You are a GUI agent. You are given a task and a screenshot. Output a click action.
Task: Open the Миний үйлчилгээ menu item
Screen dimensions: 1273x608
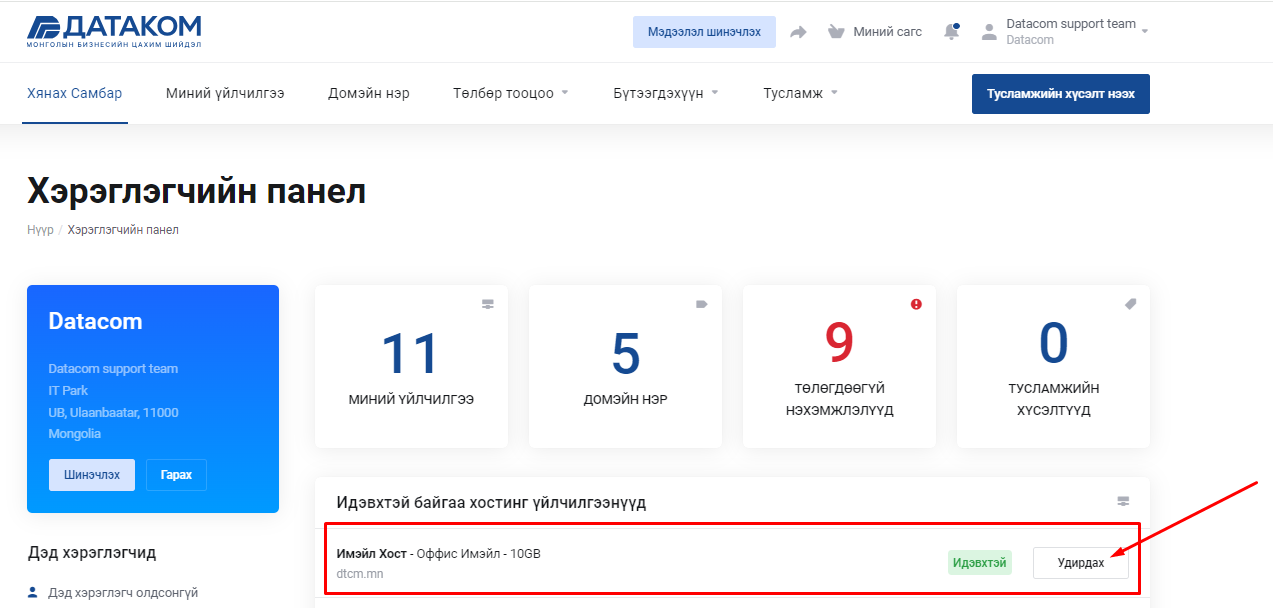[225, 93]
